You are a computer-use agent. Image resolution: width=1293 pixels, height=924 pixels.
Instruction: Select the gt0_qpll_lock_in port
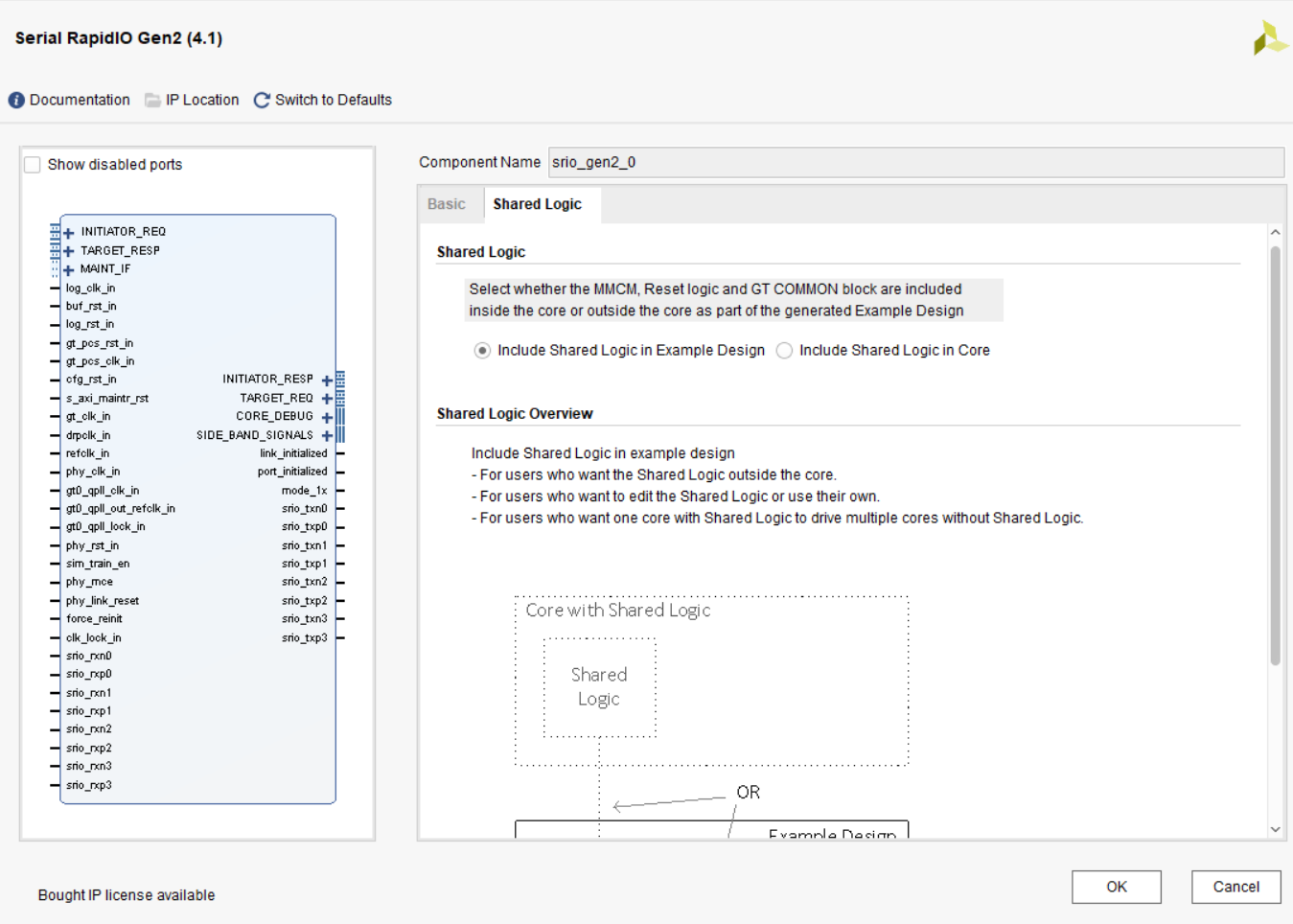tap(105, 527)
